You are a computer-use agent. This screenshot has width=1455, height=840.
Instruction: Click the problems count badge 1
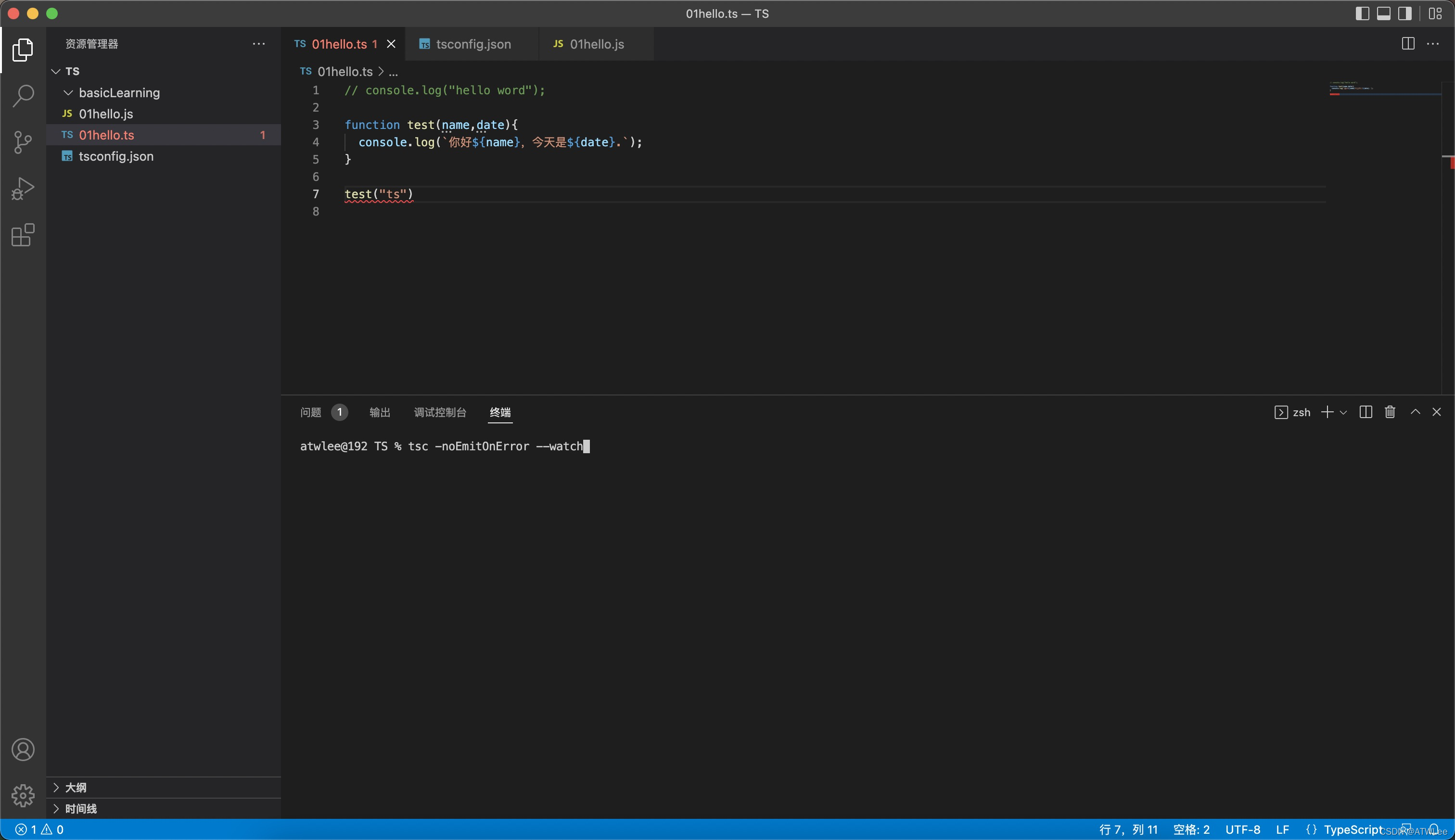(x=340, y=412)
